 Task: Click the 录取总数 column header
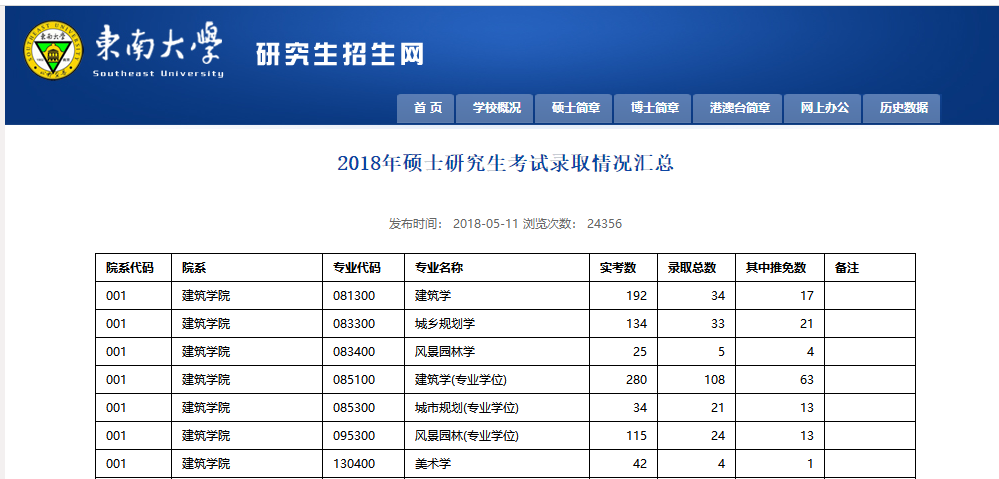tap(692, 268)
